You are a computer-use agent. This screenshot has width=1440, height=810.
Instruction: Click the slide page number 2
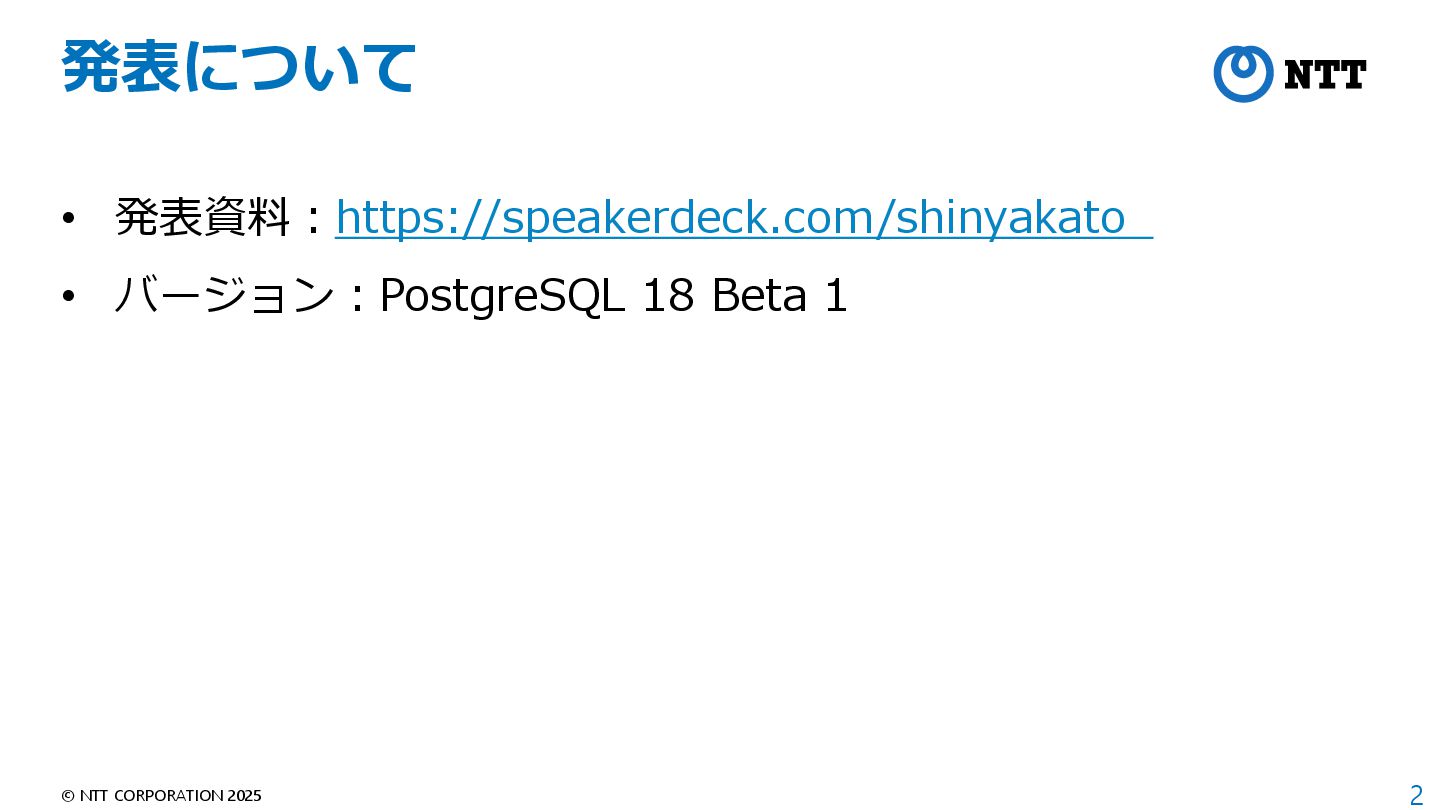[x=1416, y=796]
